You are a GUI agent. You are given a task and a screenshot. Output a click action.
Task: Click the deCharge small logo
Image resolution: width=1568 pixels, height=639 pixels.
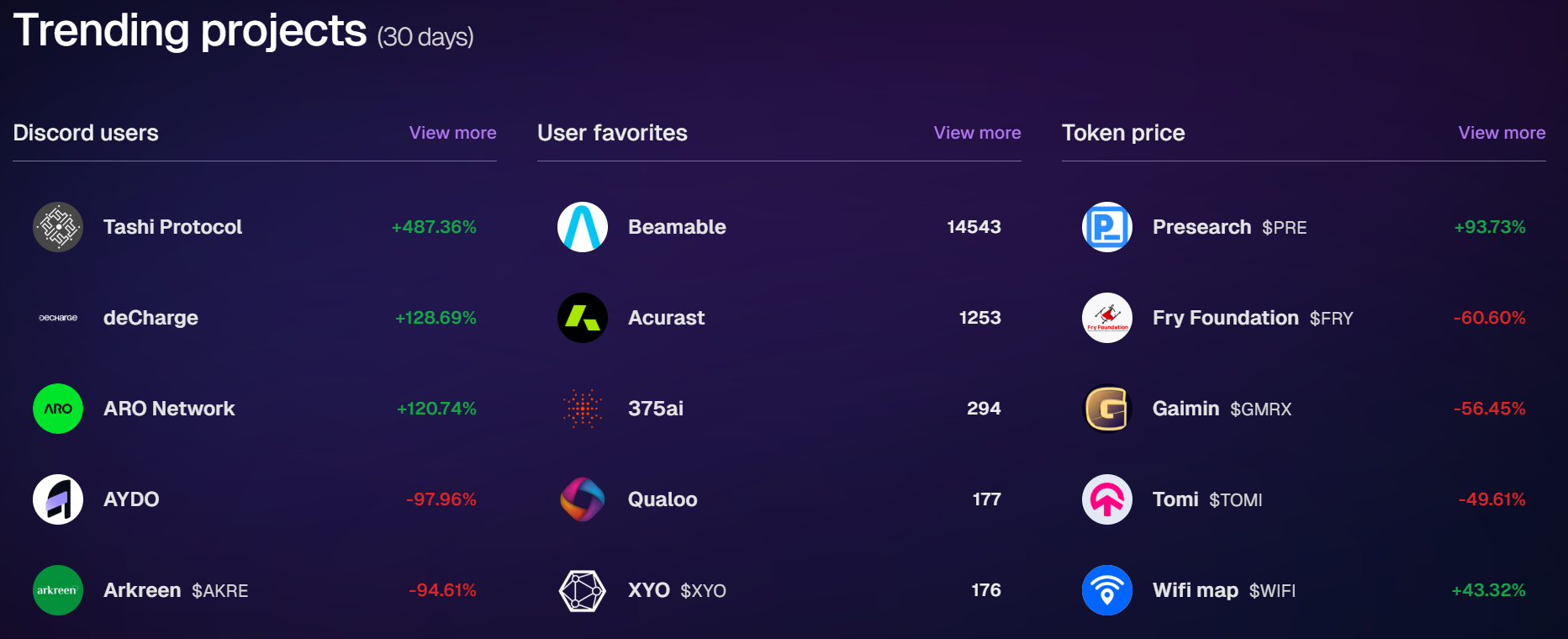coord(58,318)
